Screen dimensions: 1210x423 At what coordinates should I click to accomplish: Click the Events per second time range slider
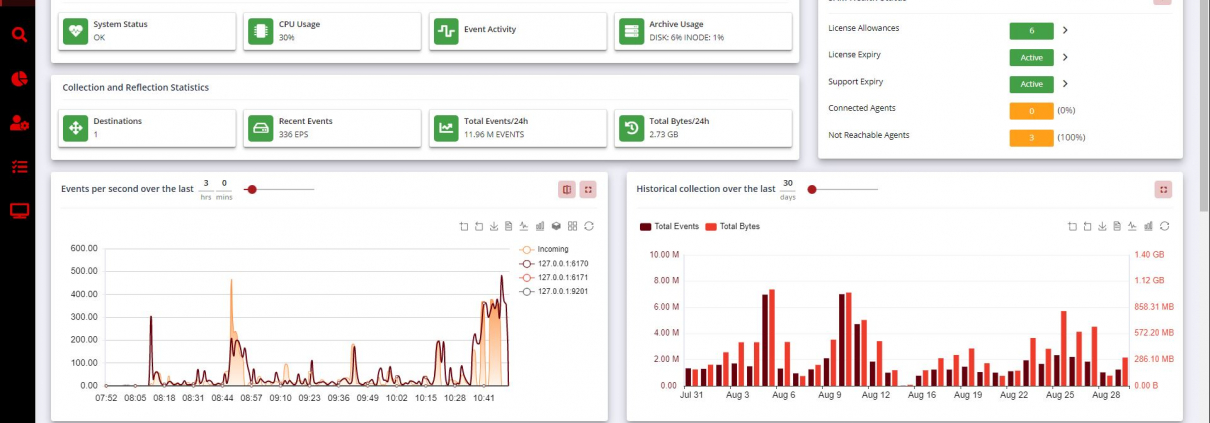click(280, 189)
